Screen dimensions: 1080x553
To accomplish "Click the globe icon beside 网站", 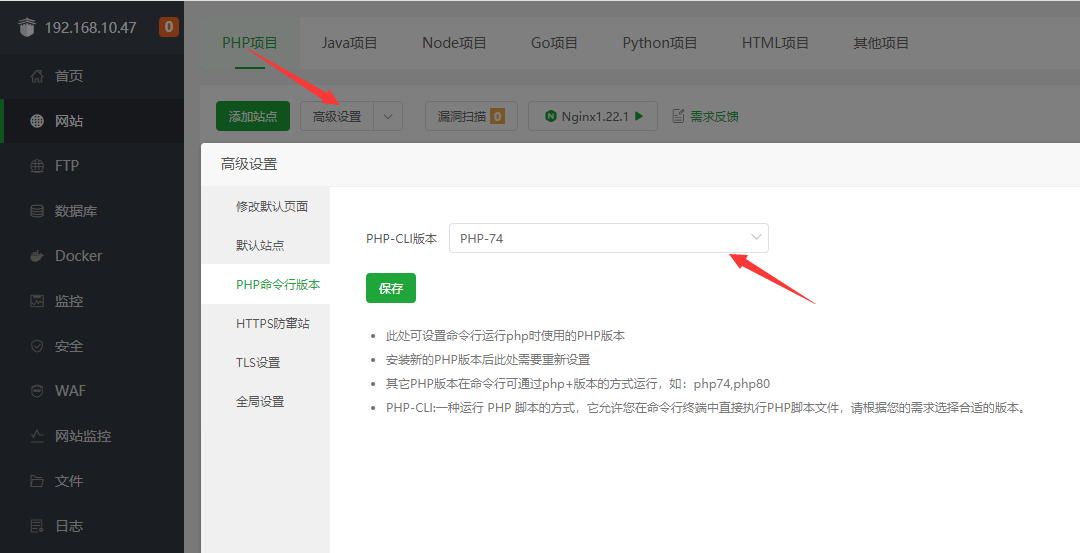I will 37,121.
